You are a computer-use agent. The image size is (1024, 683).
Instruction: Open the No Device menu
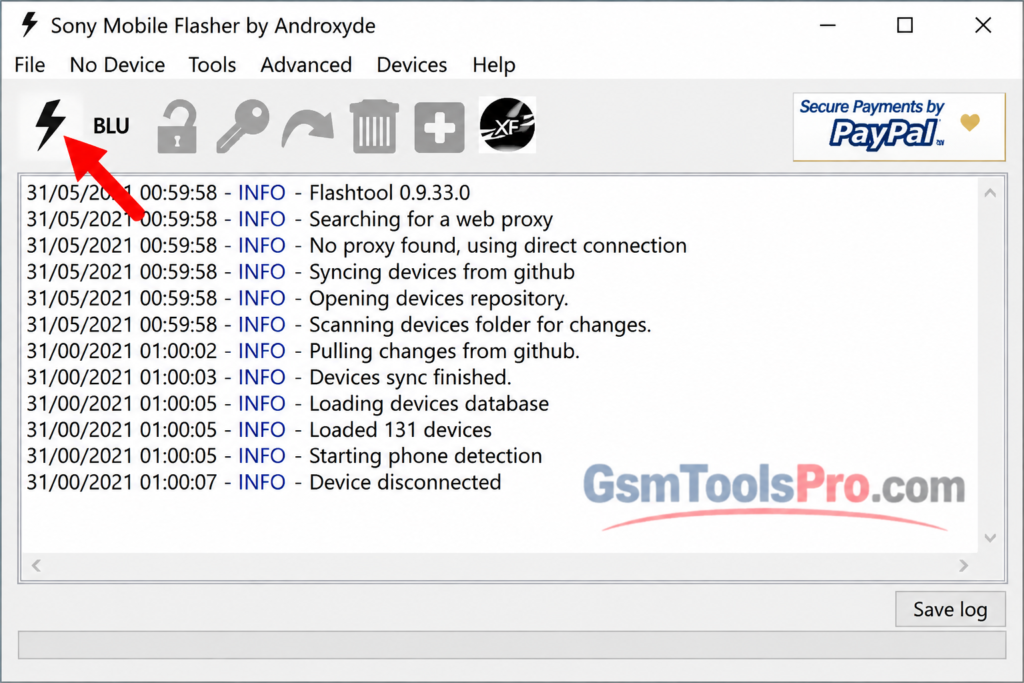click(x=118, y=65)
